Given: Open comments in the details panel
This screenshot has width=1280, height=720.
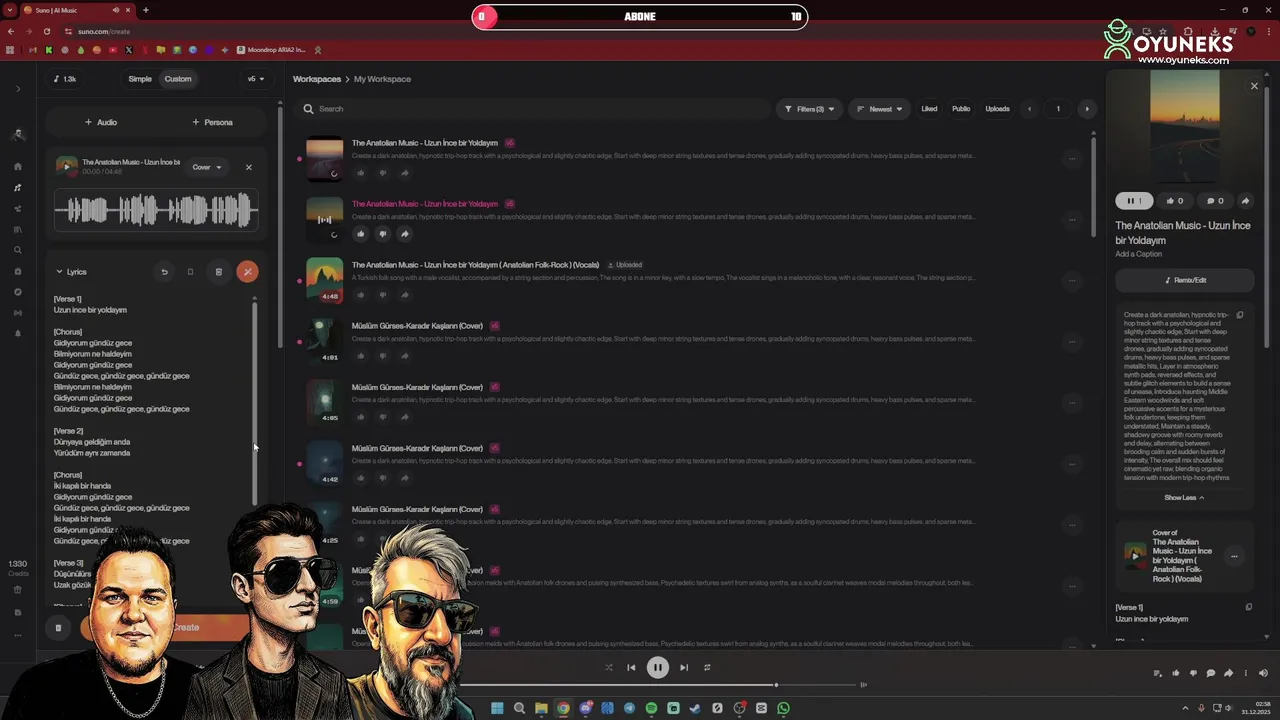Looking at the screenshot, I should [1215, 201].
